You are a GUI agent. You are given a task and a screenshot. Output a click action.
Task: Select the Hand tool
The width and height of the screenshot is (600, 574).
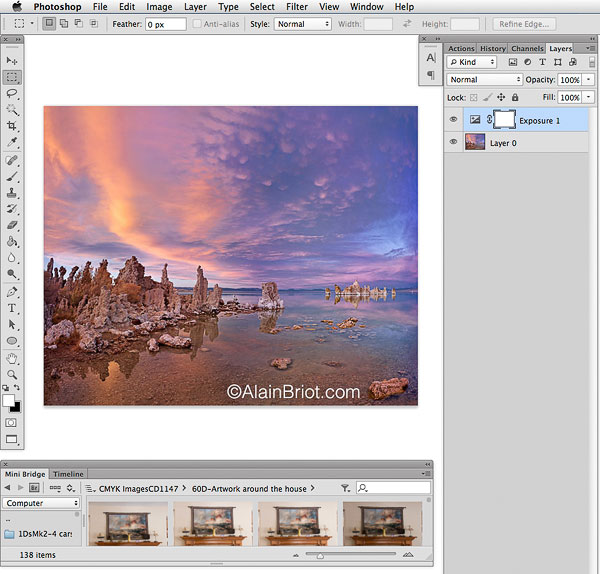click(12, 358)
